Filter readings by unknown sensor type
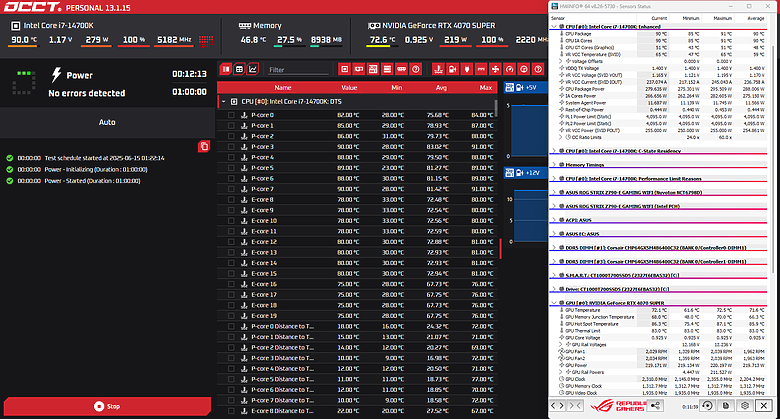The height and width of the screenshot is (419, 780). tap(538, 69)
